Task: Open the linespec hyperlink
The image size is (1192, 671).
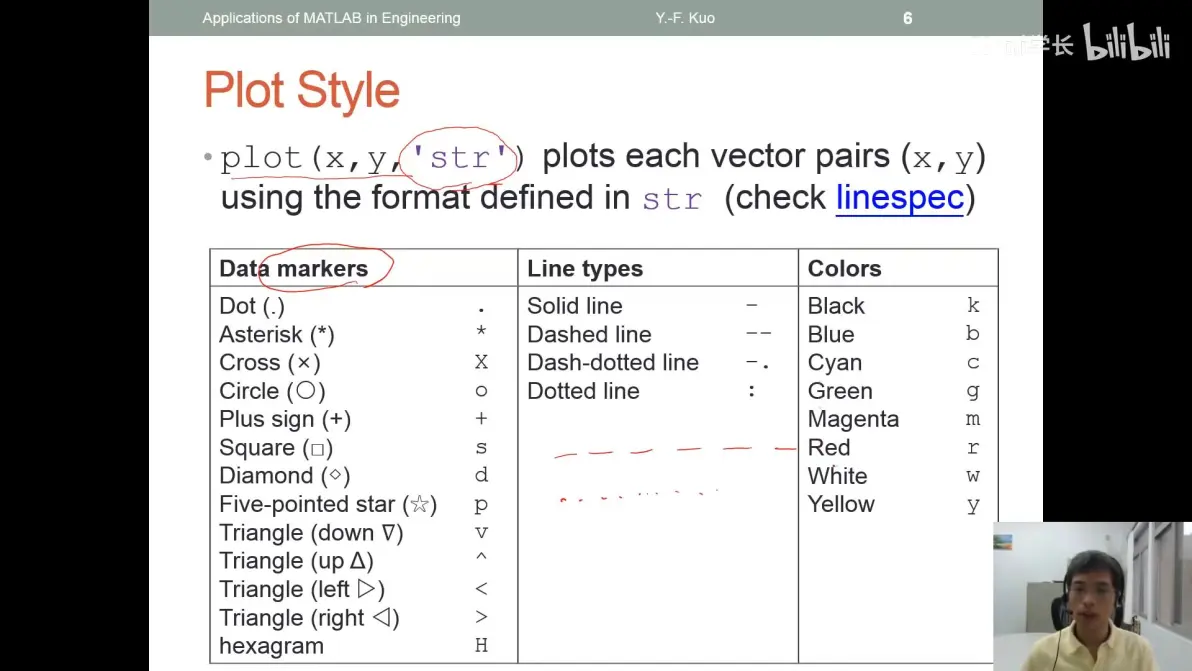Action: click(x=899, y=198)
